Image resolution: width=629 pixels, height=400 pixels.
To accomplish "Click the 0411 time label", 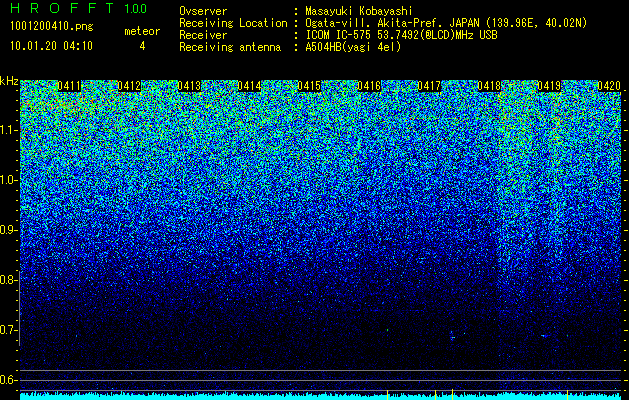I will 69,86.
